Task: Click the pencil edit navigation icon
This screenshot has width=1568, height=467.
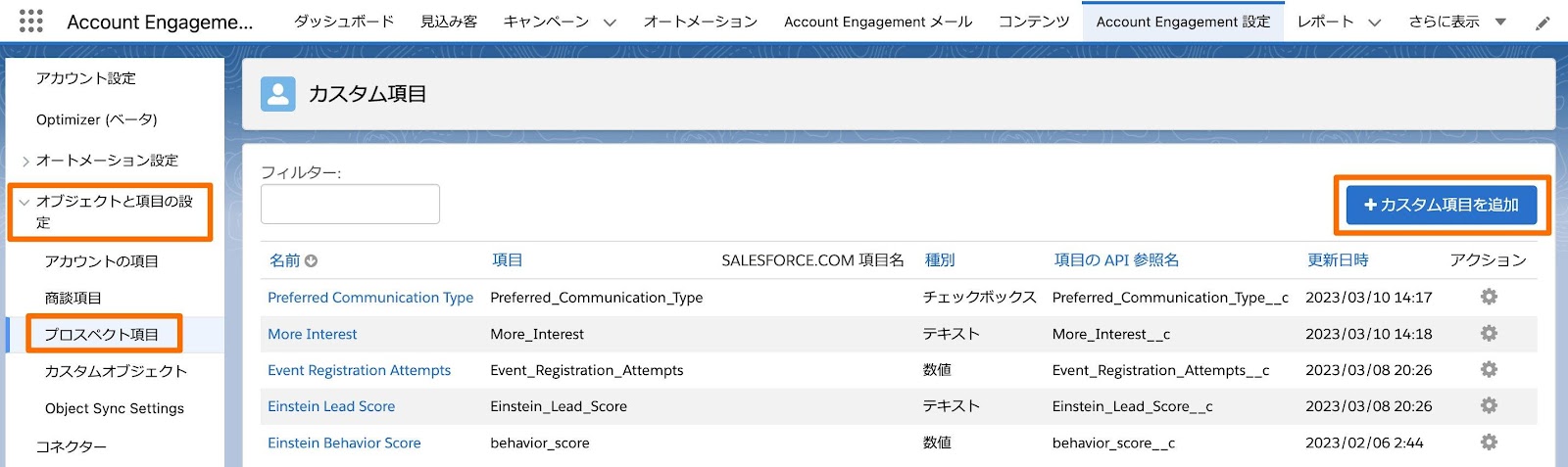Action: [x=1543, y=23]
